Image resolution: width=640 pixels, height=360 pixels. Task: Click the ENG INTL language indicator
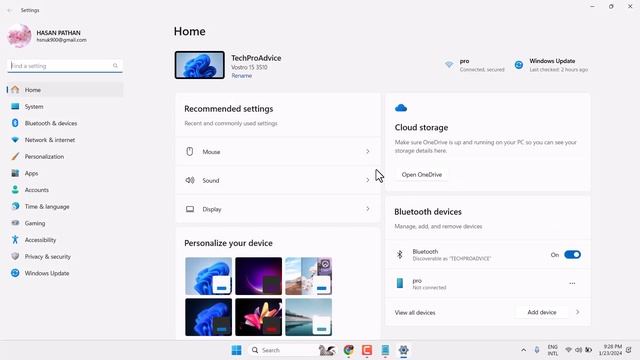click(x=553, y=350)
